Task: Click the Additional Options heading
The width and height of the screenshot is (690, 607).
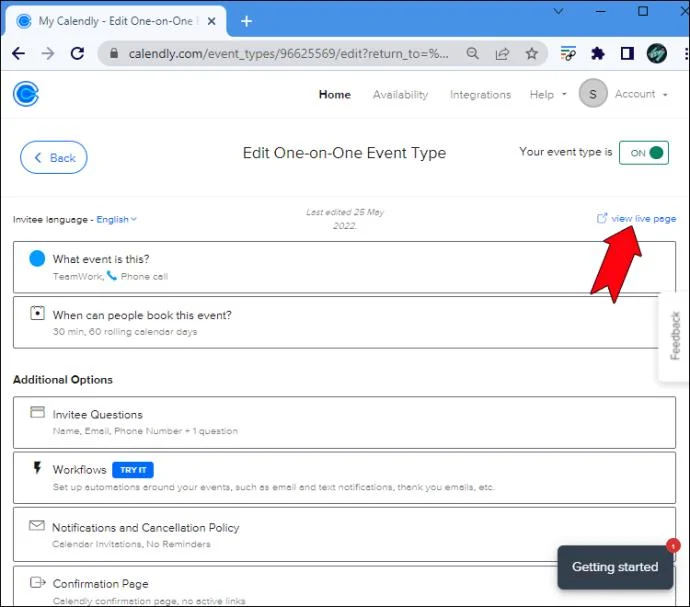Action: [x=62, y=379]
